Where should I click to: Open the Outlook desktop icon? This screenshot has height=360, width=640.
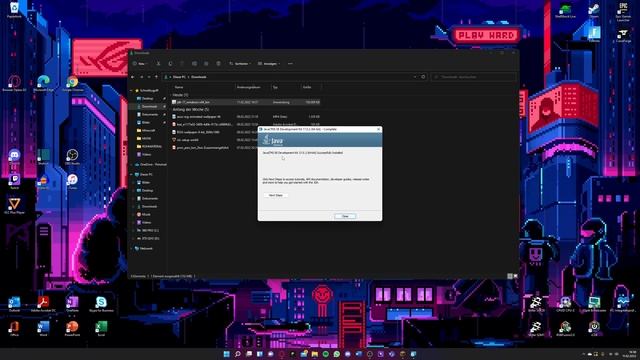pos(14,304)
